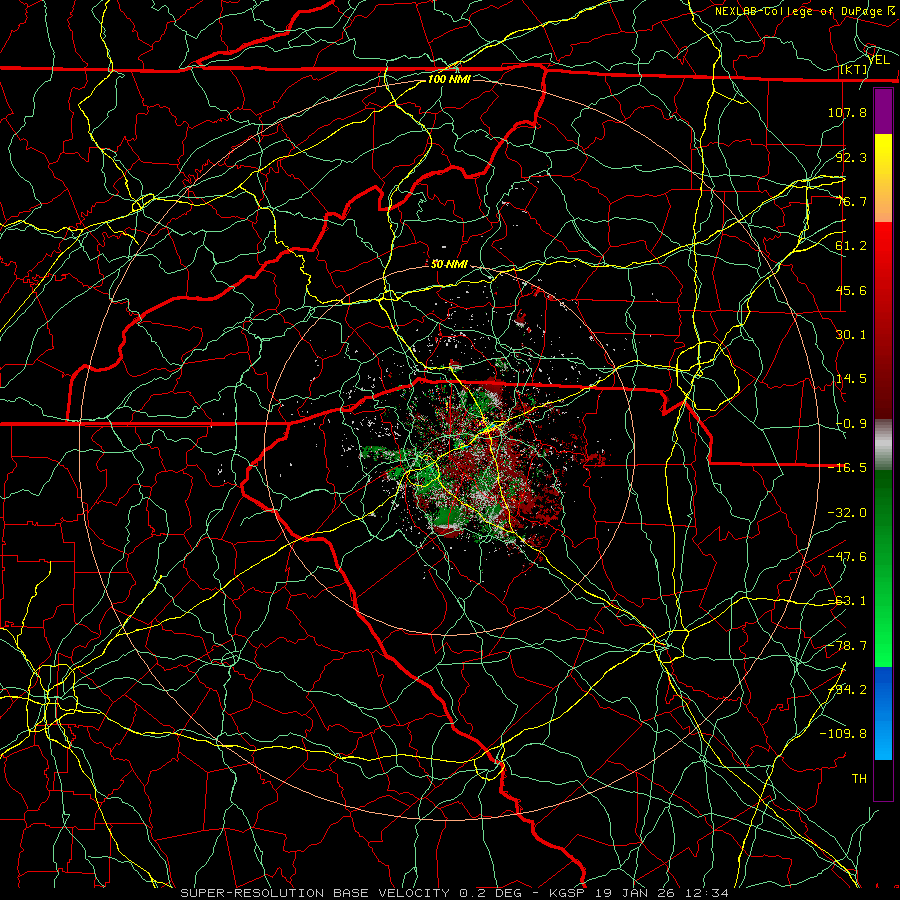Click the -47.6 value on velocity scale
Image resolution: width=900 pixels, height=900 pixels.
coord(847,557)
